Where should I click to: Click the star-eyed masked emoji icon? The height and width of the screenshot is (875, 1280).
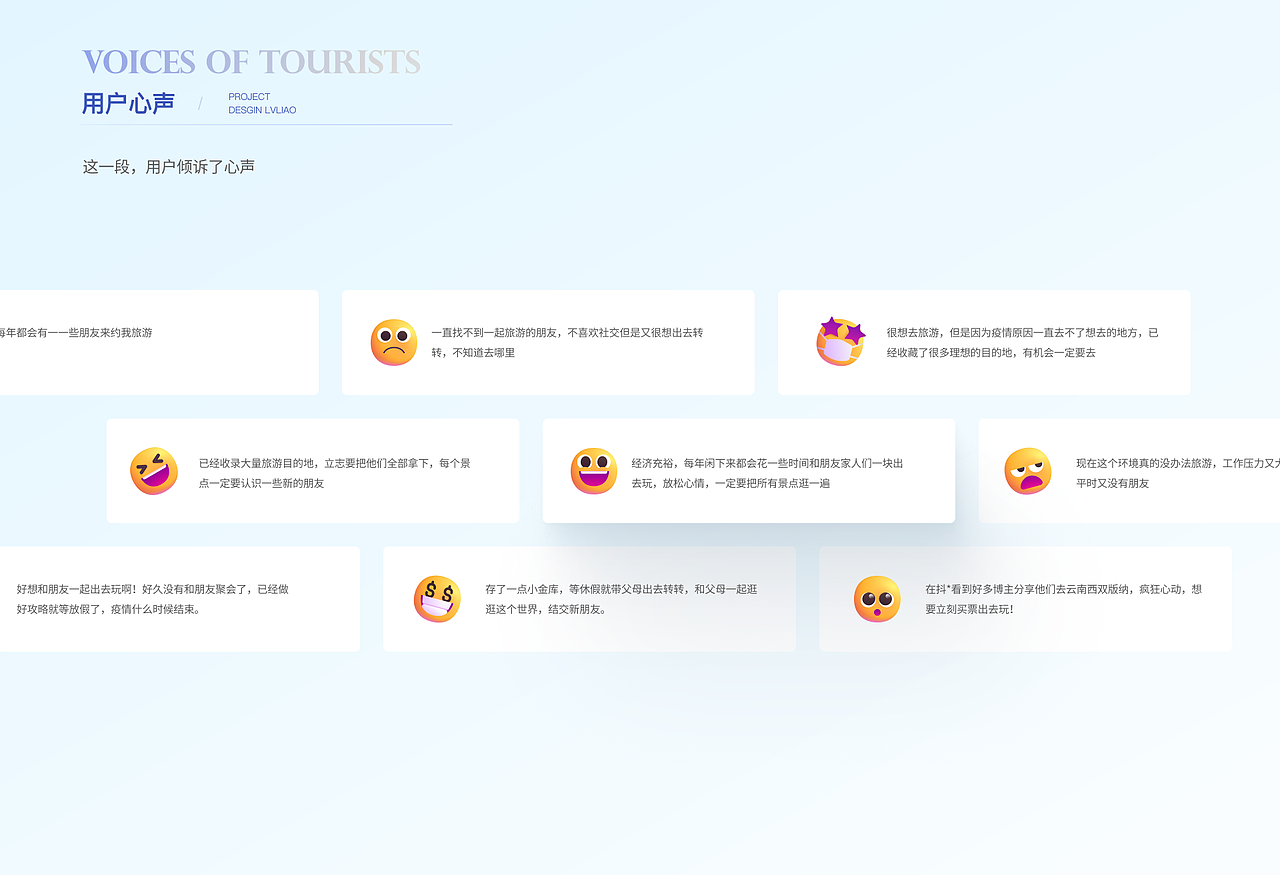click(x=840, y=342)
